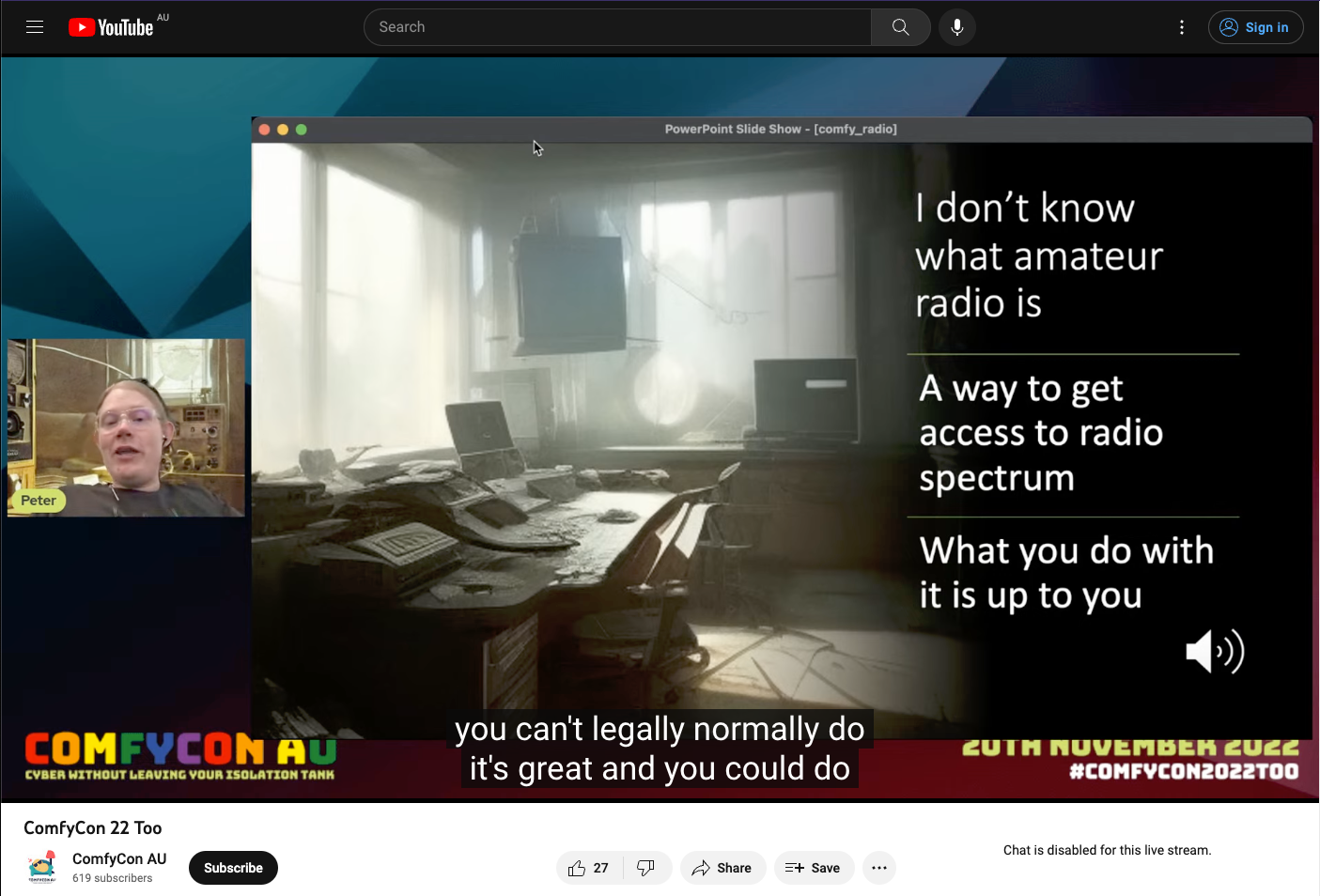Screen dimensions: 1320x896
Task: Expand more actions ellipsis below video
Action: (878, 868)
